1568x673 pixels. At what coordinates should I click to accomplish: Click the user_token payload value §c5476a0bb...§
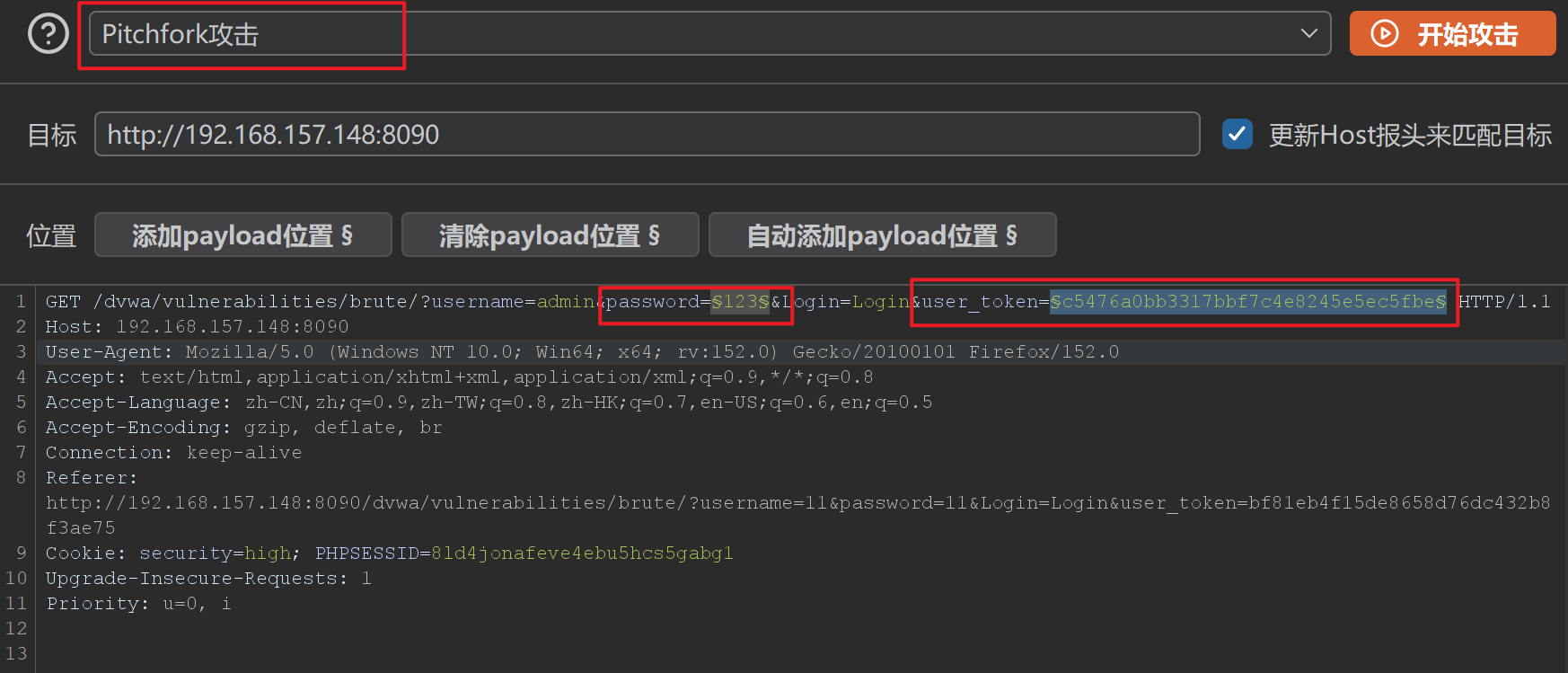pyautogui.click(x=1248, y=302)
